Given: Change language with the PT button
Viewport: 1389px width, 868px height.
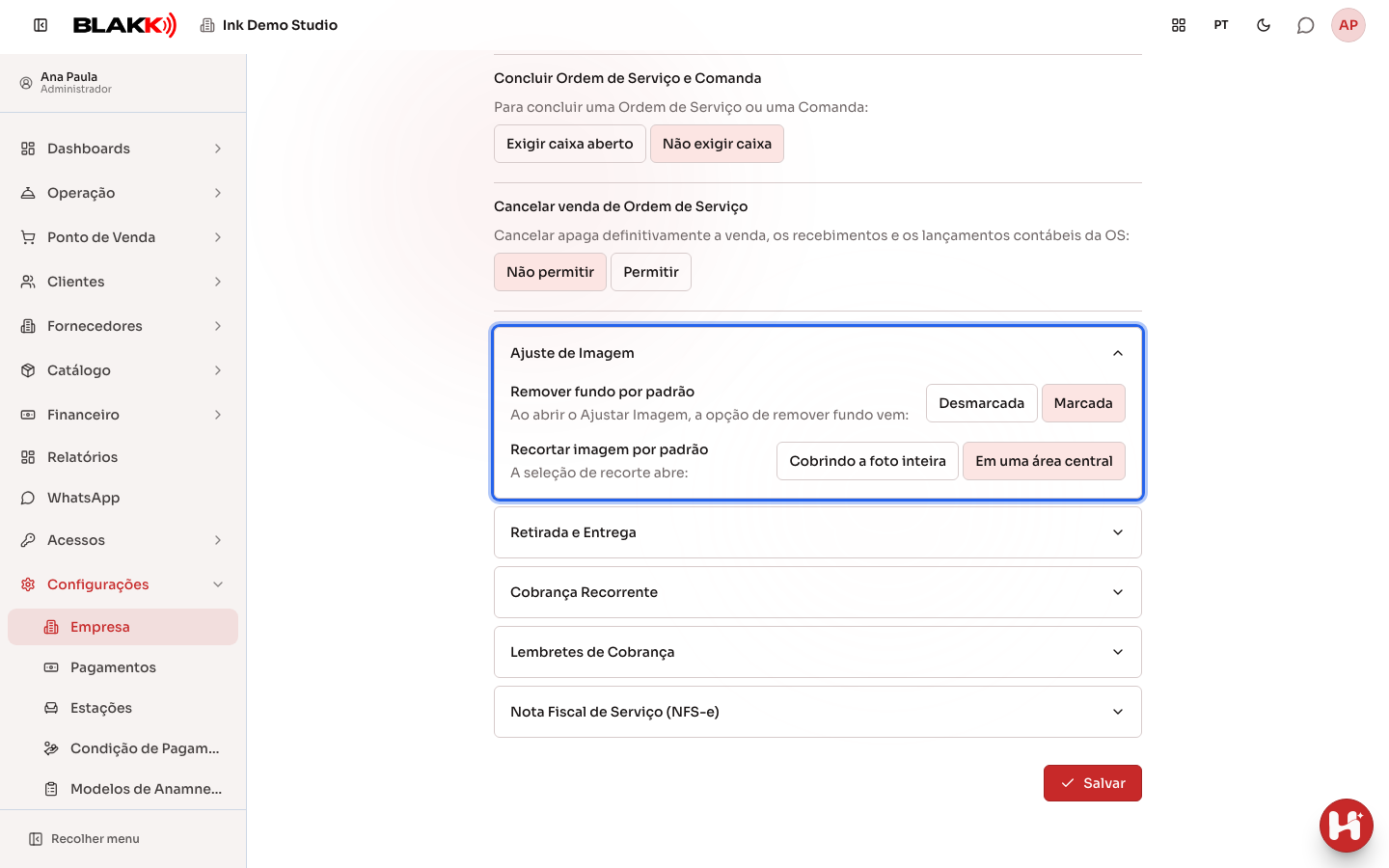Looking at the screenshot, I should [x=1221, y=25].
